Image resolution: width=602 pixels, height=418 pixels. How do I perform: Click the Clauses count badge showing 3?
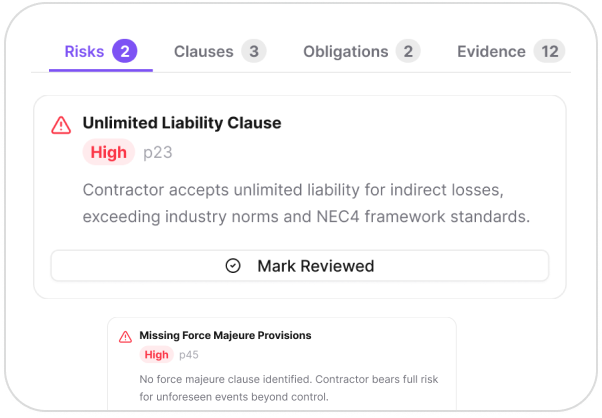[254, 51]
